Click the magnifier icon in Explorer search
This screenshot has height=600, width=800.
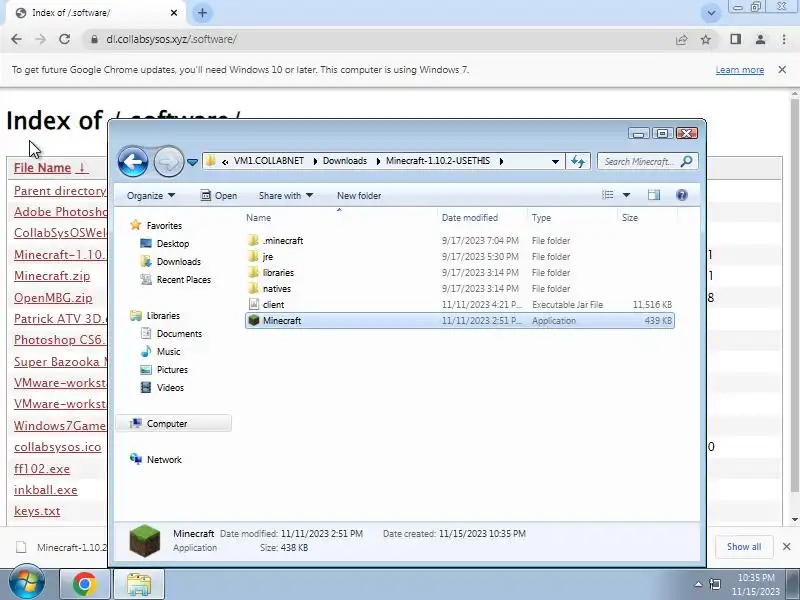pyautogui.click(x=687, y=161)
